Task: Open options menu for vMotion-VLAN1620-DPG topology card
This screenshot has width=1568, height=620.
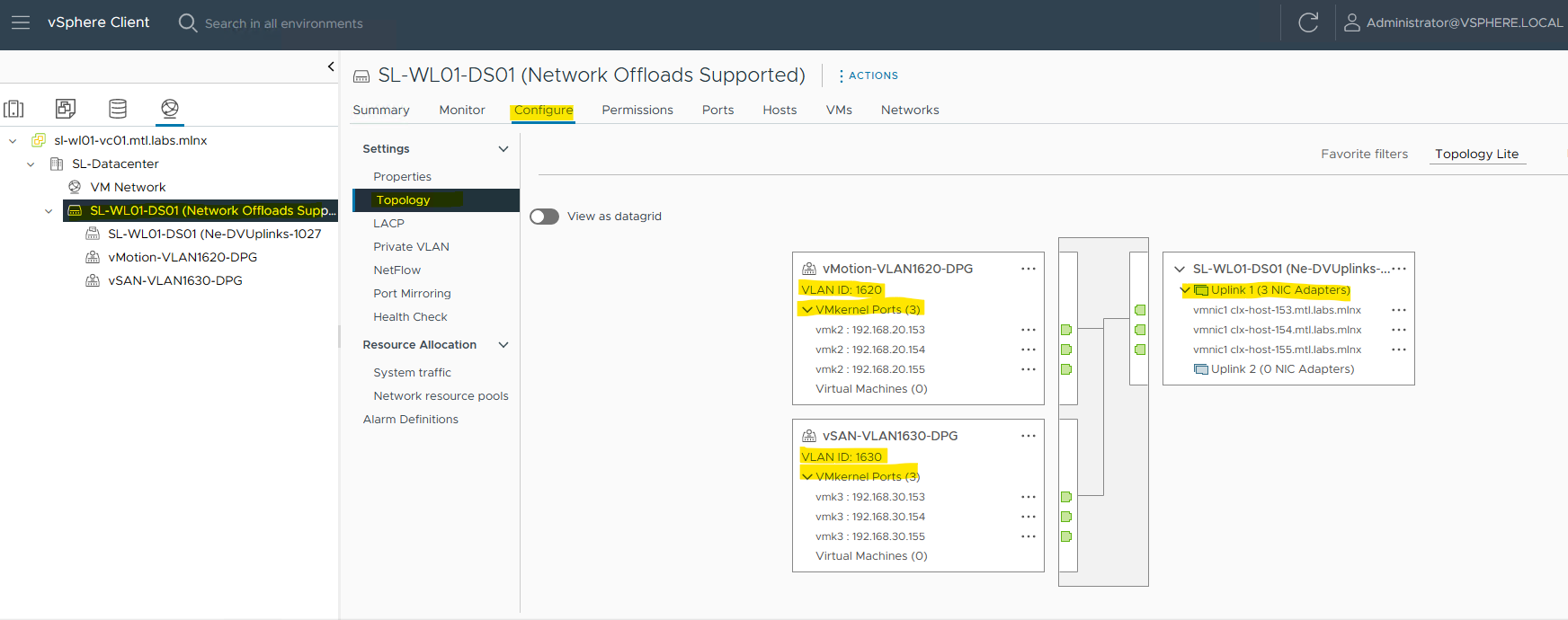Action: [x=1029, y=269]
